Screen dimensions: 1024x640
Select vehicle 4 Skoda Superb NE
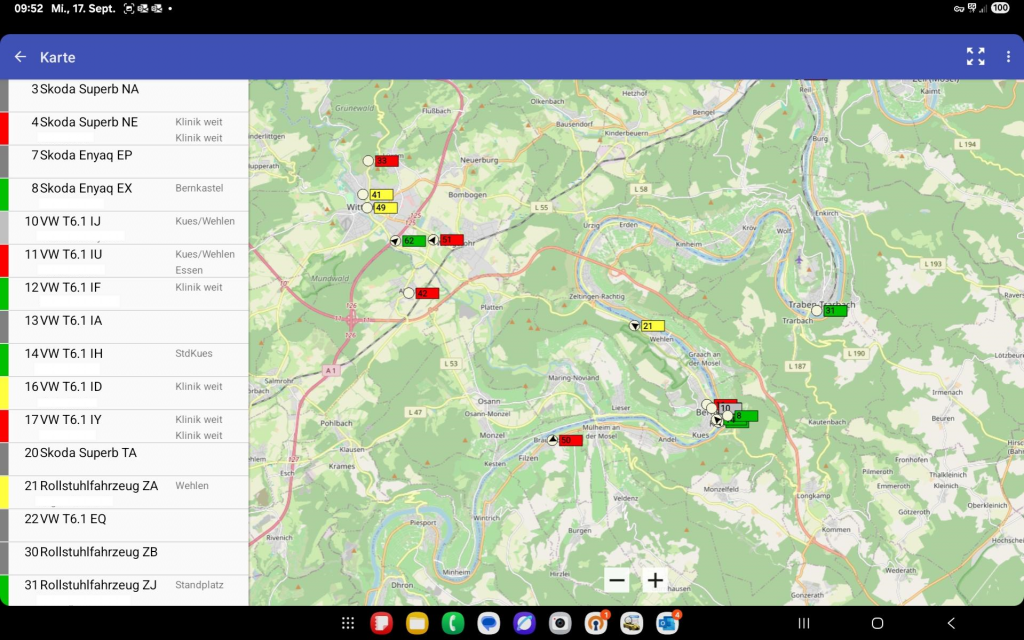coord(89,123)
